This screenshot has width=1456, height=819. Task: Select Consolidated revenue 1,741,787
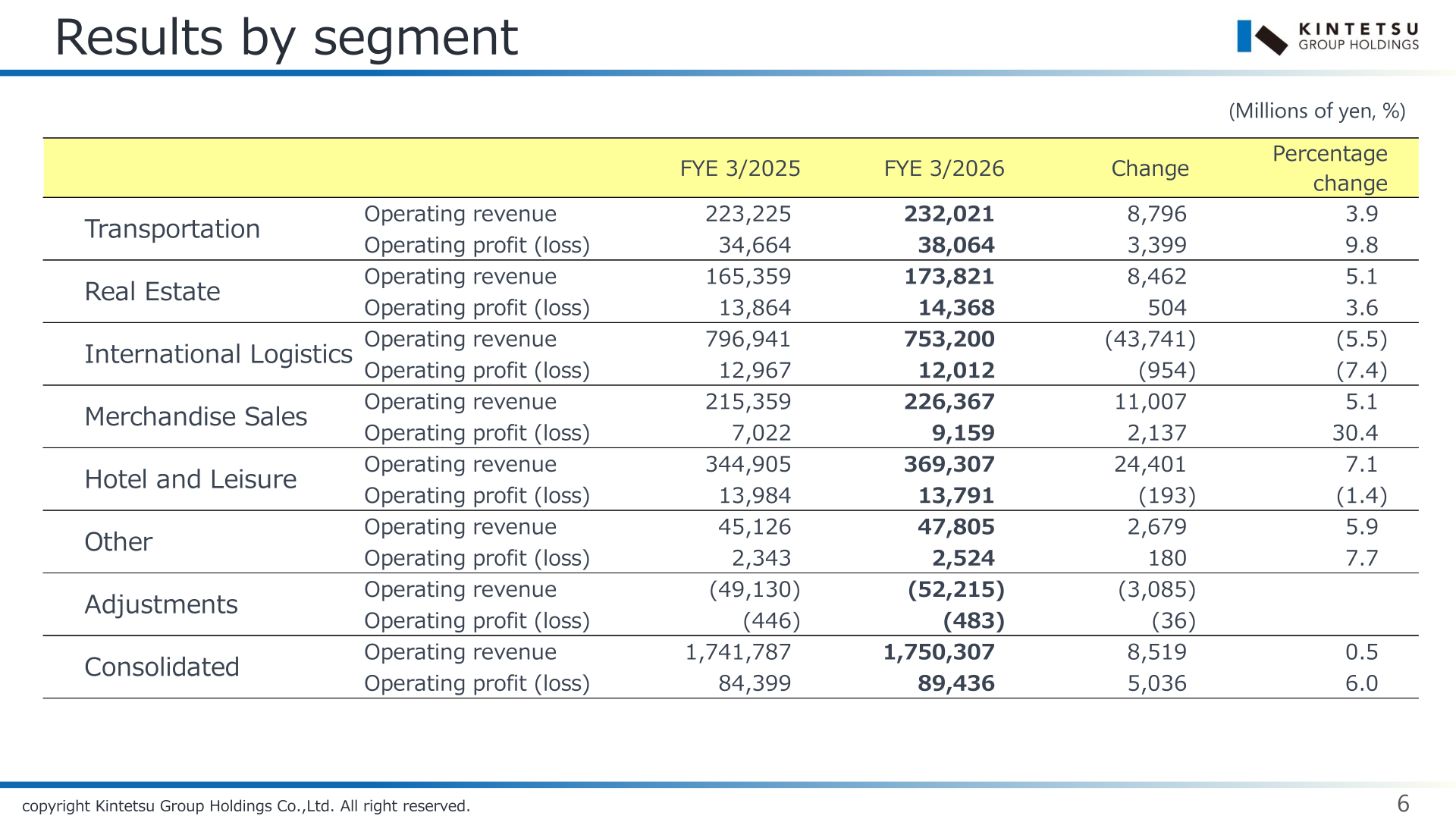coord(739,652)
